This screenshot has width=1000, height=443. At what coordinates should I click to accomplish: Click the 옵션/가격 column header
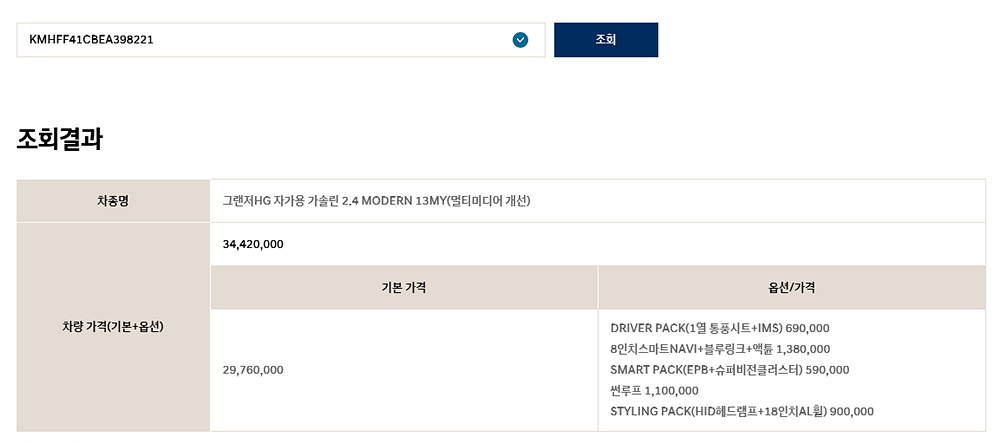(x=791, y=288)
